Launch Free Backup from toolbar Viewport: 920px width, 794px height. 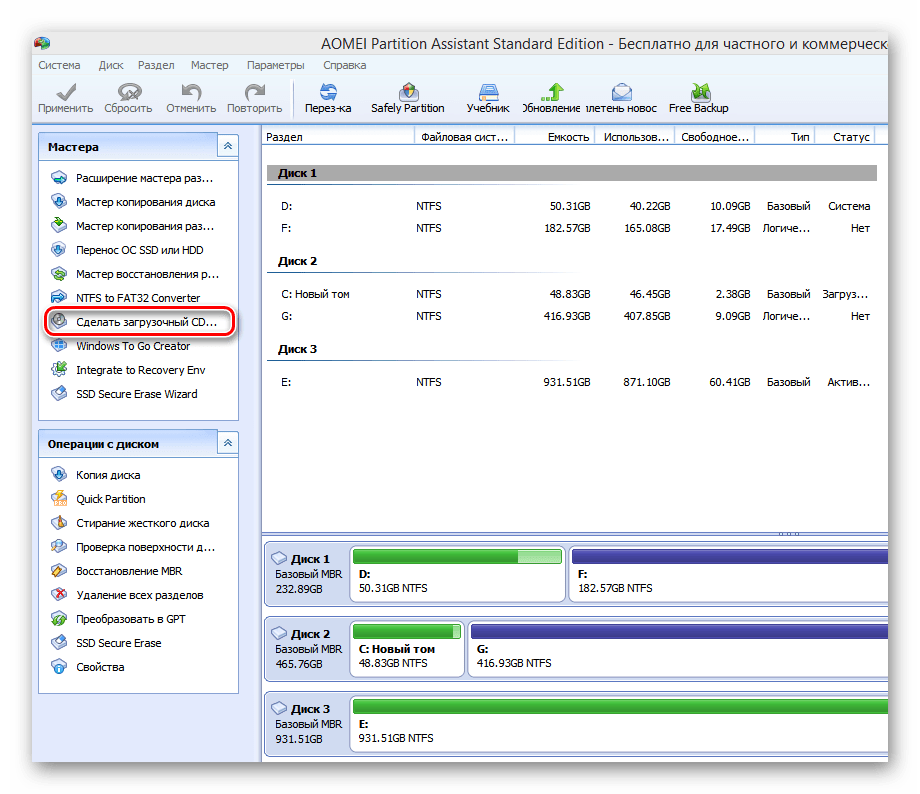tap(698, 96)
